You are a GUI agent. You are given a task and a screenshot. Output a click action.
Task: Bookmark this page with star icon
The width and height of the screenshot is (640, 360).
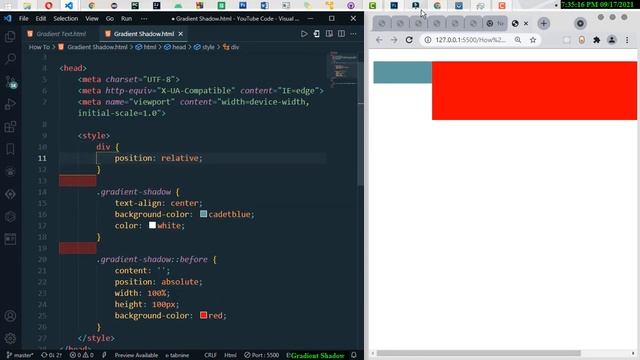533,40
